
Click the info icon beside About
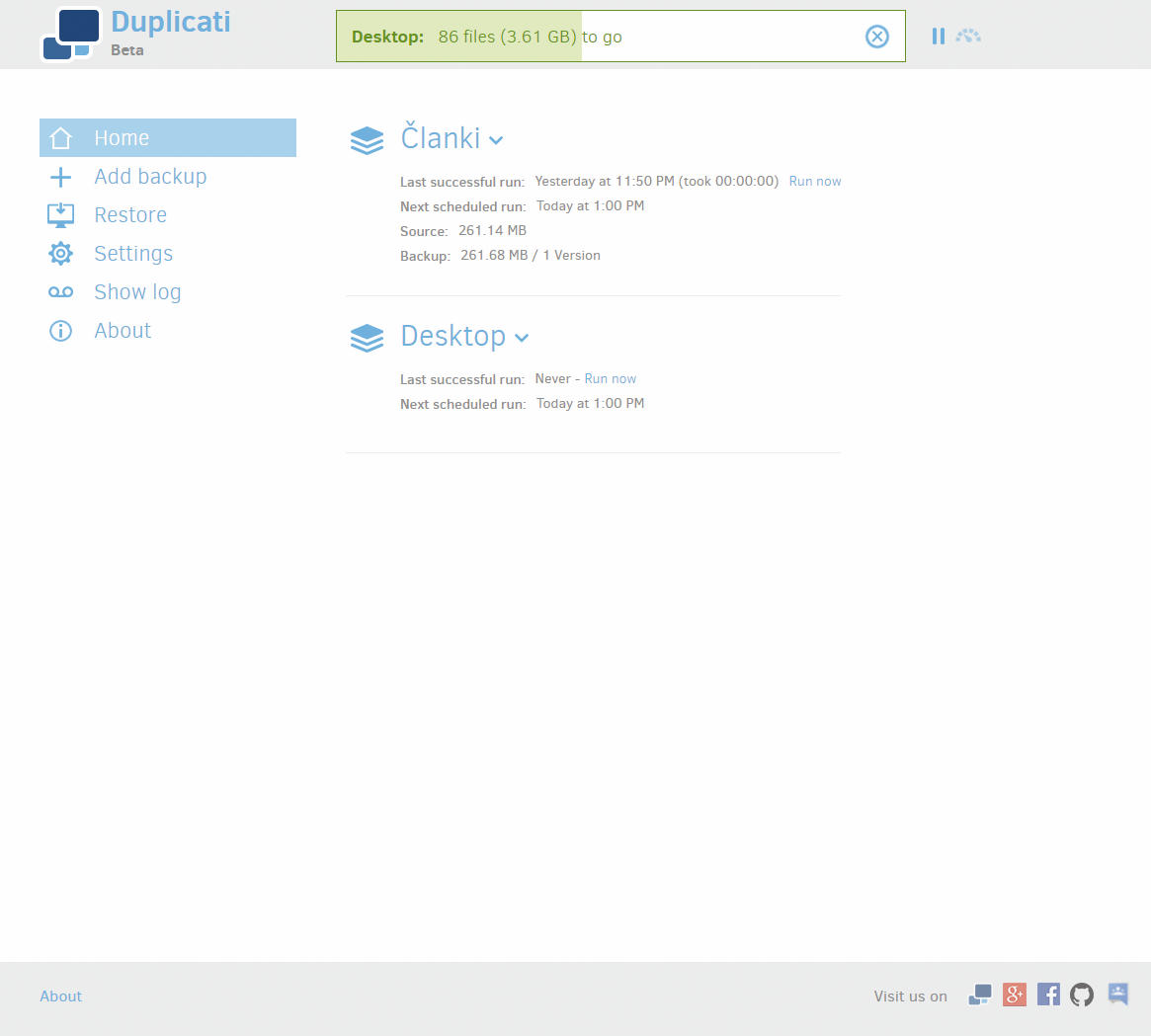[60, 331]
